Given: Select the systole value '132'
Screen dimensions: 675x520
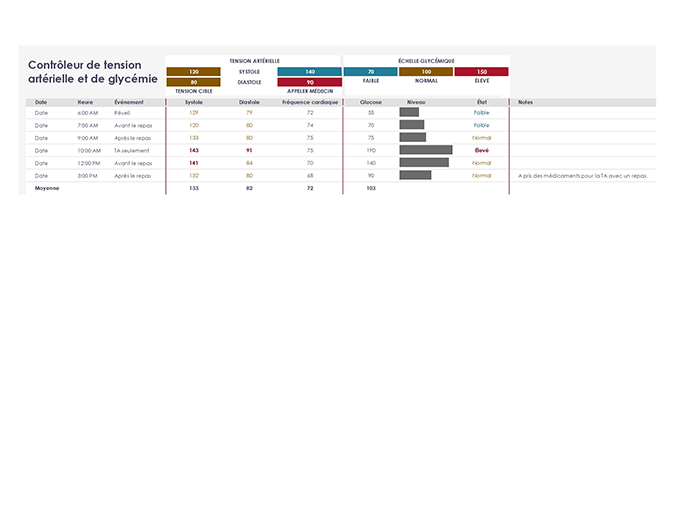Looking at the screenshot, I should pyautogui.click(x=194, y=176).
